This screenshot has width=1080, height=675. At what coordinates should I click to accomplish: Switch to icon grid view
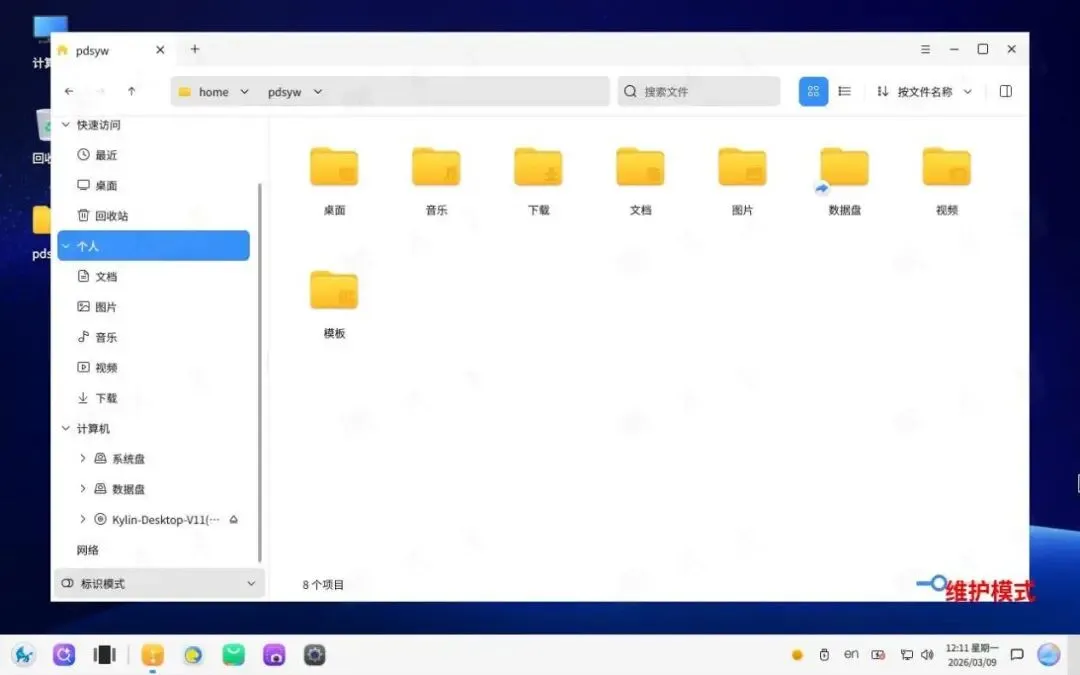tap(813, 91)
